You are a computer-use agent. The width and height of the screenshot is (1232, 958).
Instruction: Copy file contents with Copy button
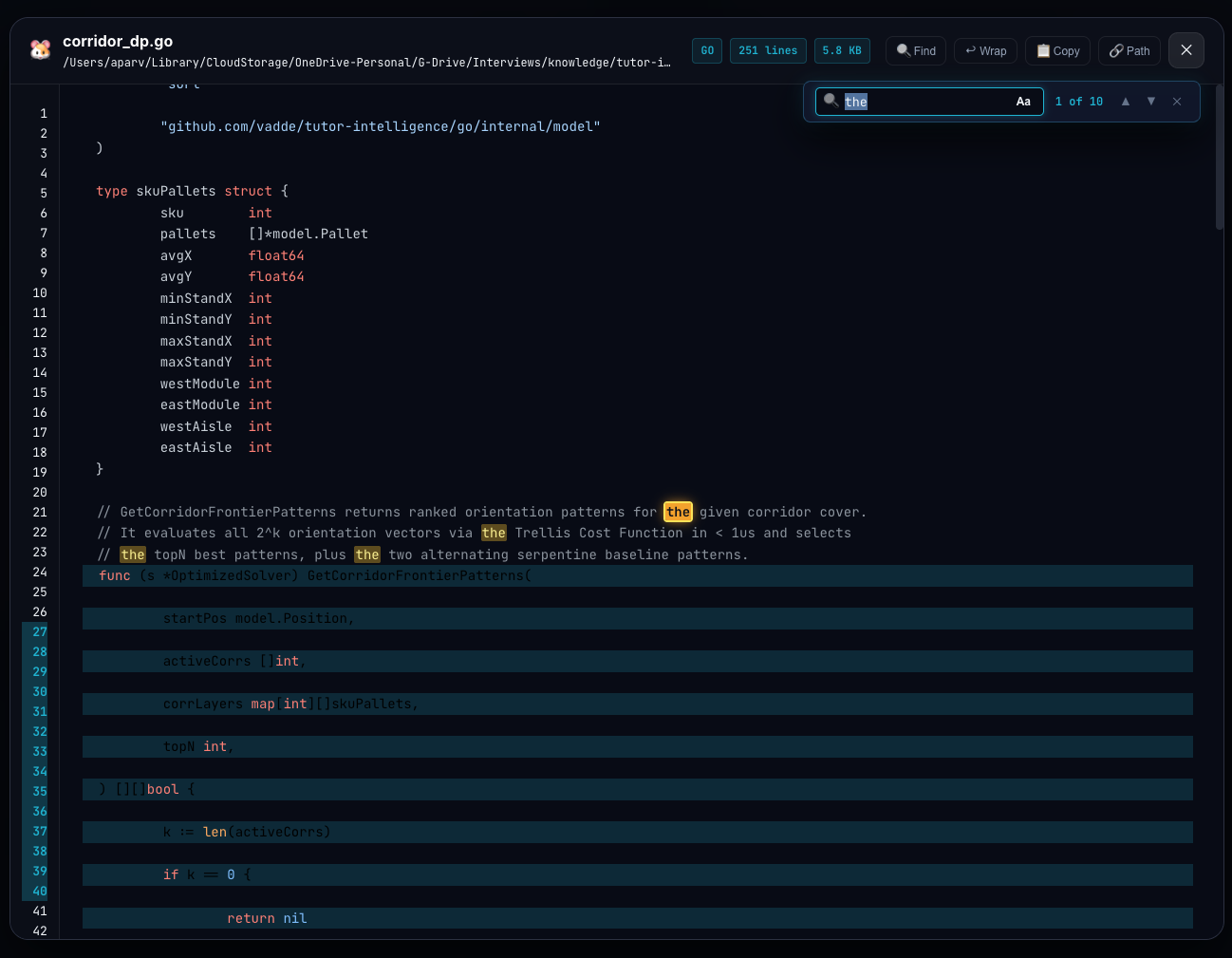(1058, 51)
